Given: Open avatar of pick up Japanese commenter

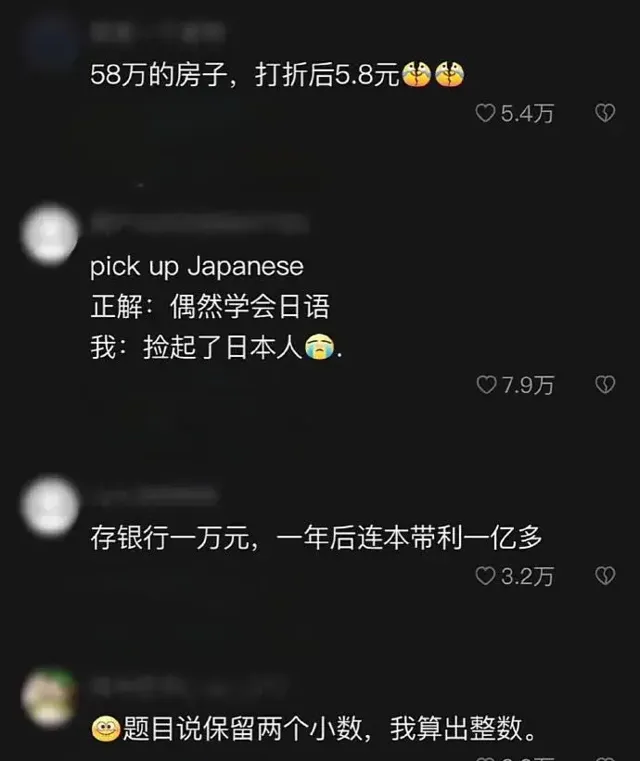Looking at the screenshot, I should coord(49,234).
